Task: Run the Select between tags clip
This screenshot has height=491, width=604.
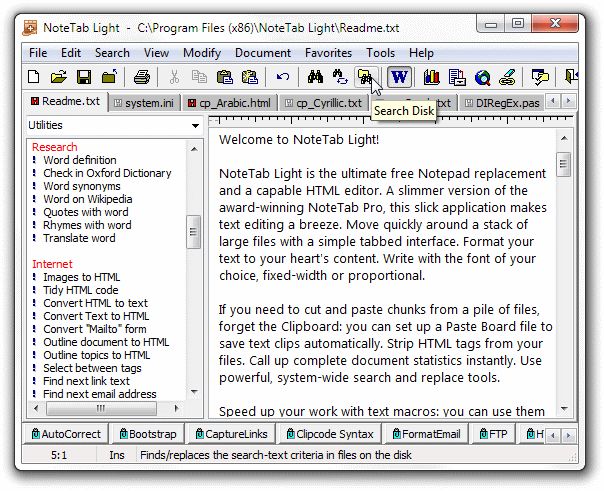Action: pos(92,368)
